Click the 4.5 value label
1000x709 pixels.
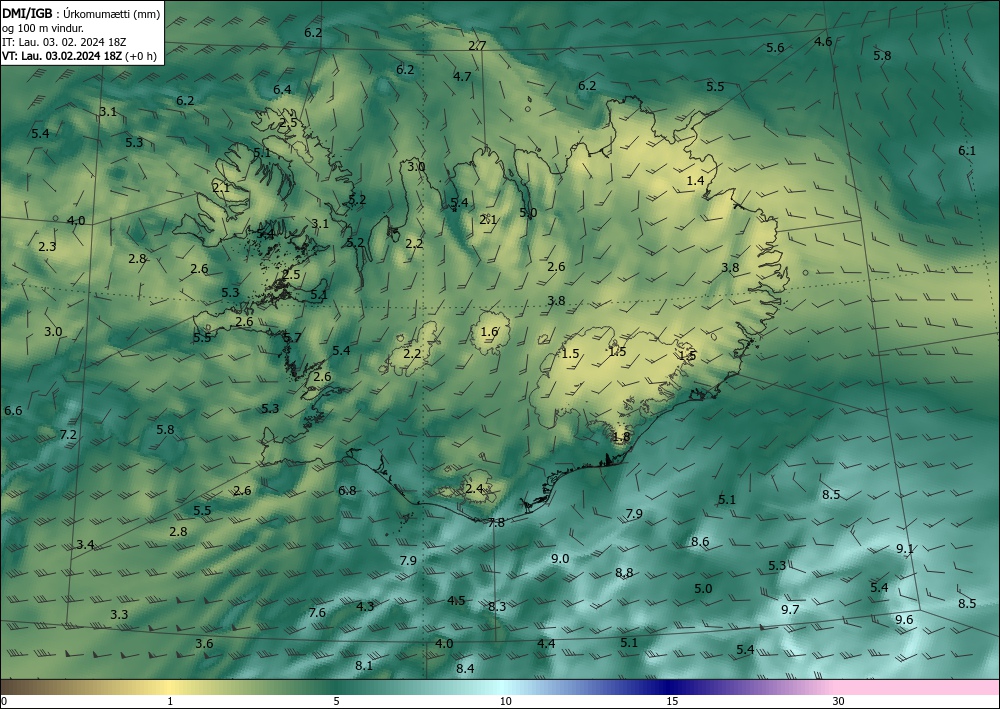point(456,601)
